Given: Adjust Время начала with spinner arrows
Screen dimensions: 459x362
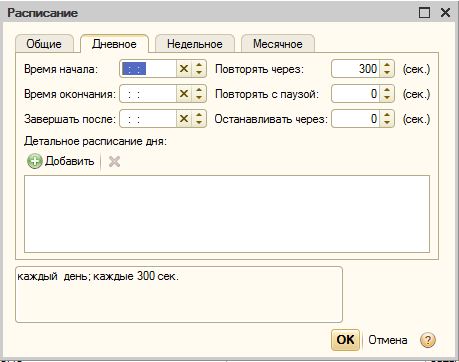Looking at the screenshot, I should [199, 69].
